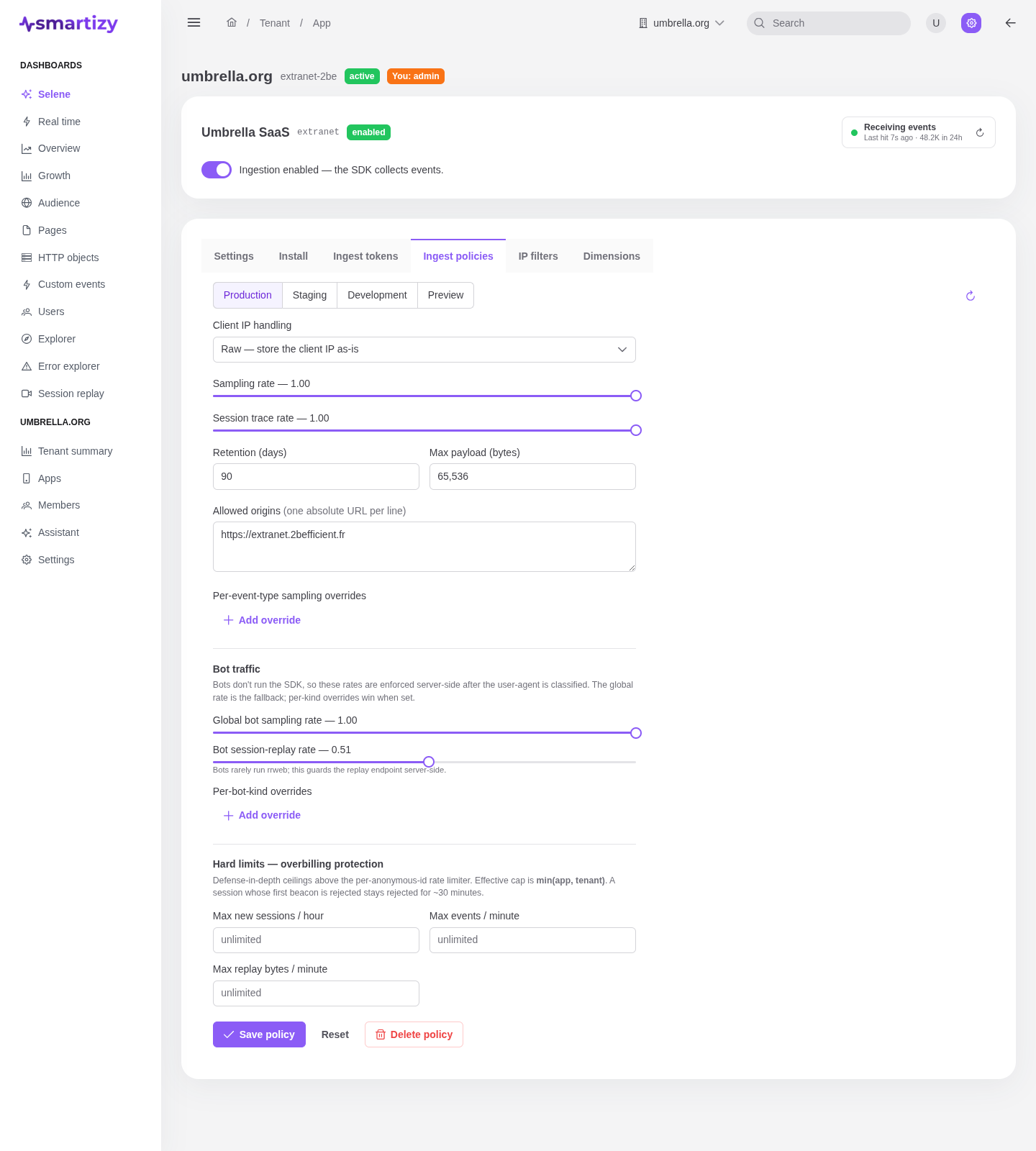Screen dimensions: 1036x1151
Task: Toggle the hamburger menu icon
Action: pos(194,22)
